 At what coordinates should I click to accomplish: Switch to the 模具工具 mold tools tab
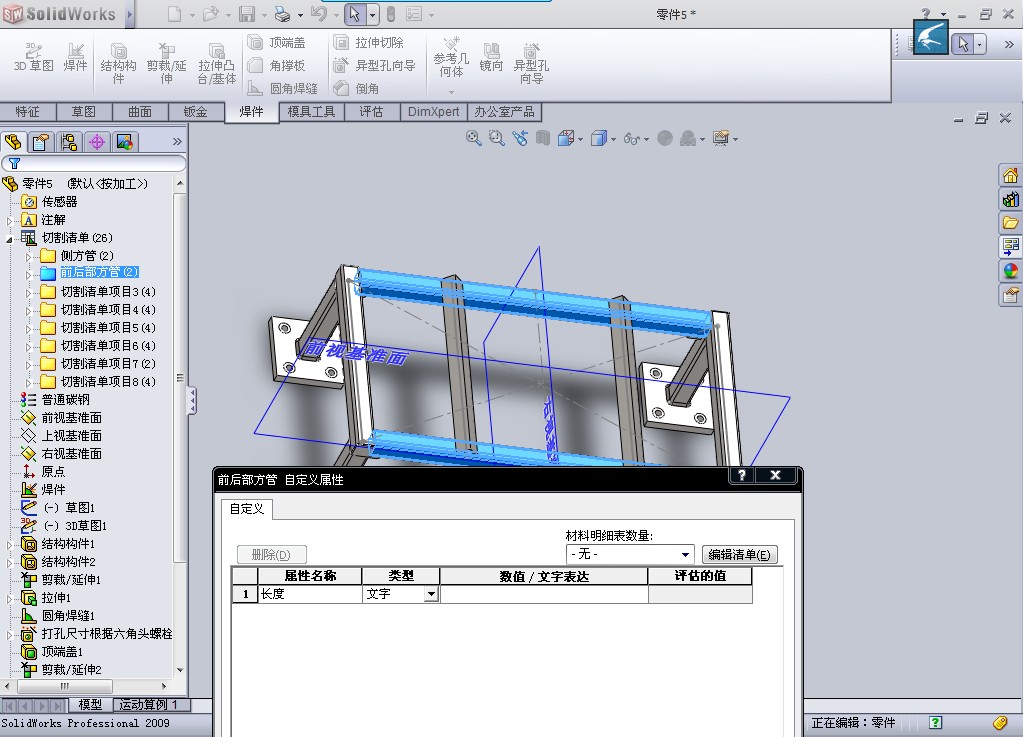coord(311,112)
